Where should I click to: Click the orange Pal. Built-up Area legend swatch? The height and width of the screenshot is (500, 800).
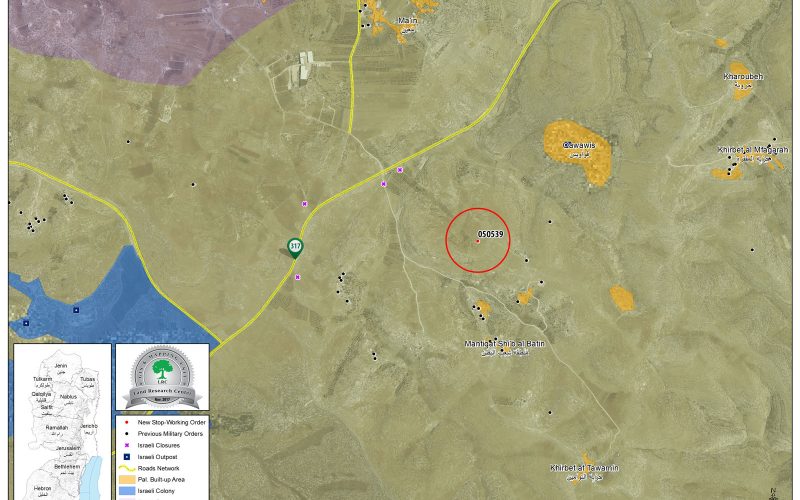click(x=126, y=480)
